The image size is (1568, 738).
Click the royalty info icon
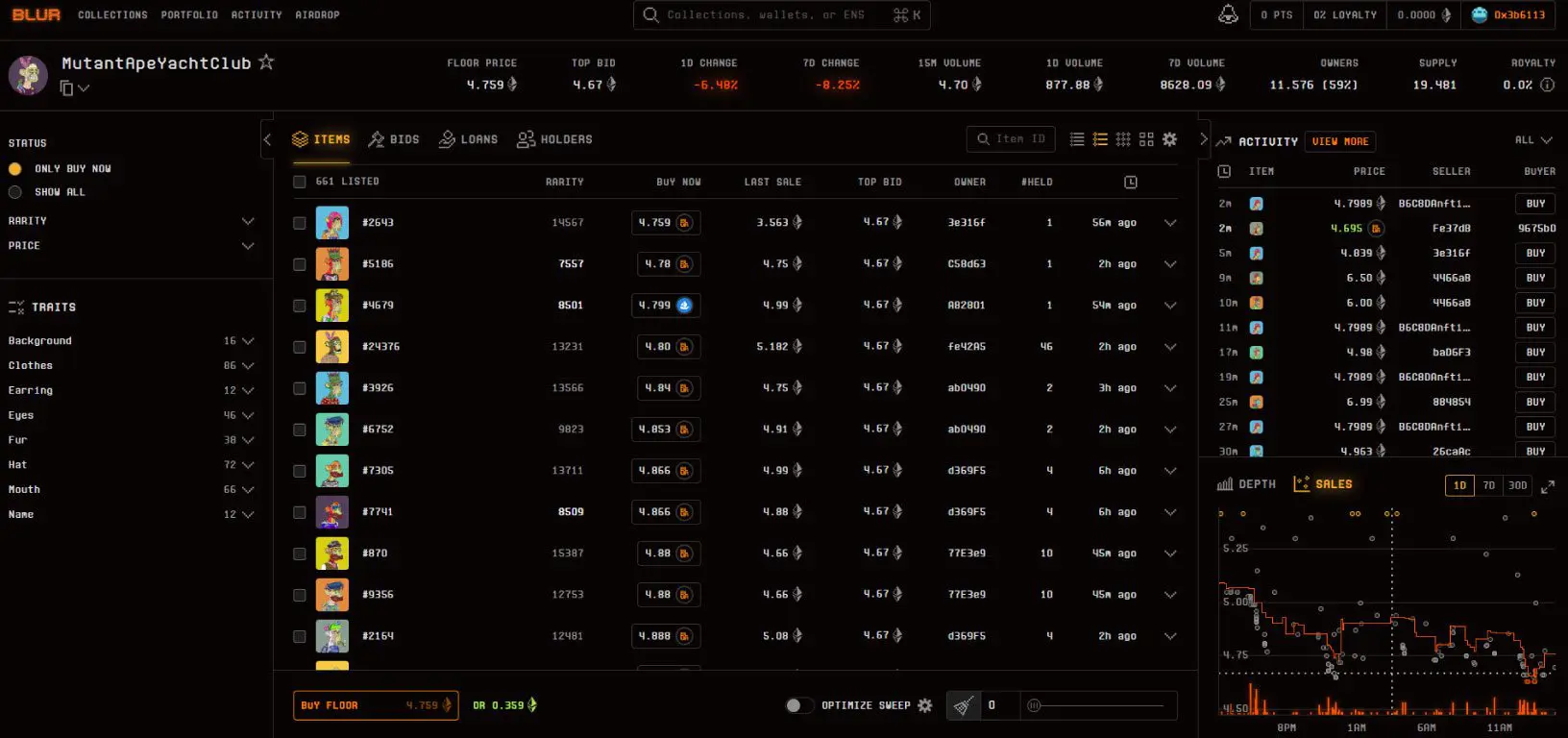pos(1547,85)
